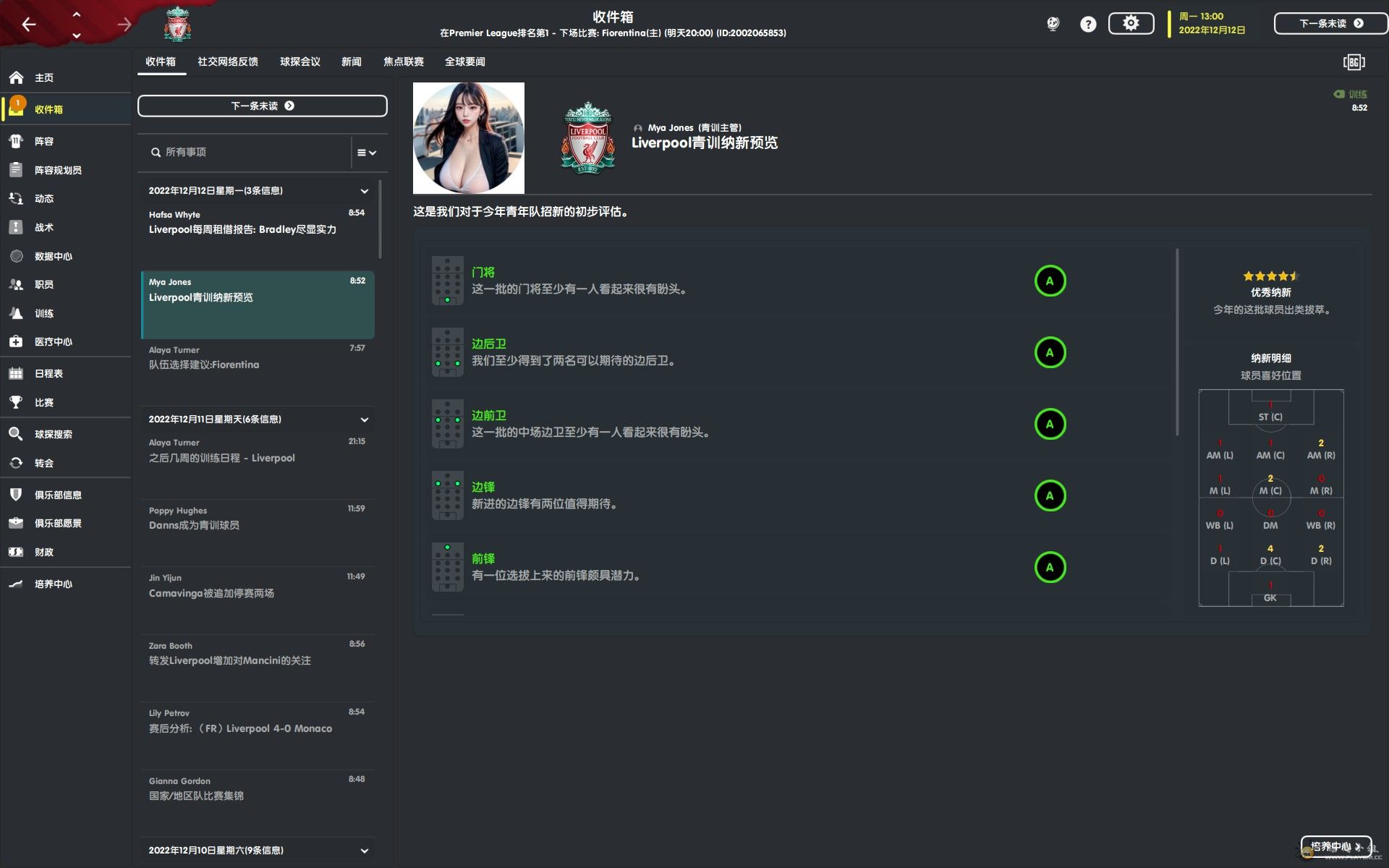
Task: Click the 训练 tag link top right
Action: (1351, 94)
